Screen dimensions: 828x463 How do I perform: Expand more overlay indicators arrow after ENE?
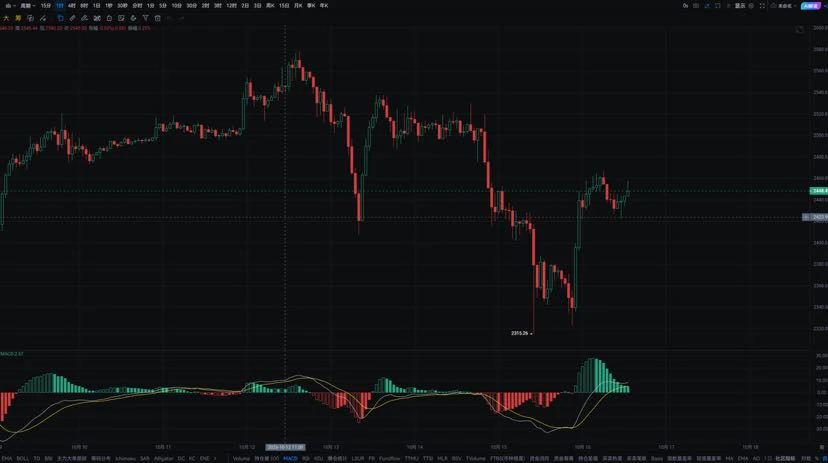pos(215,459)
